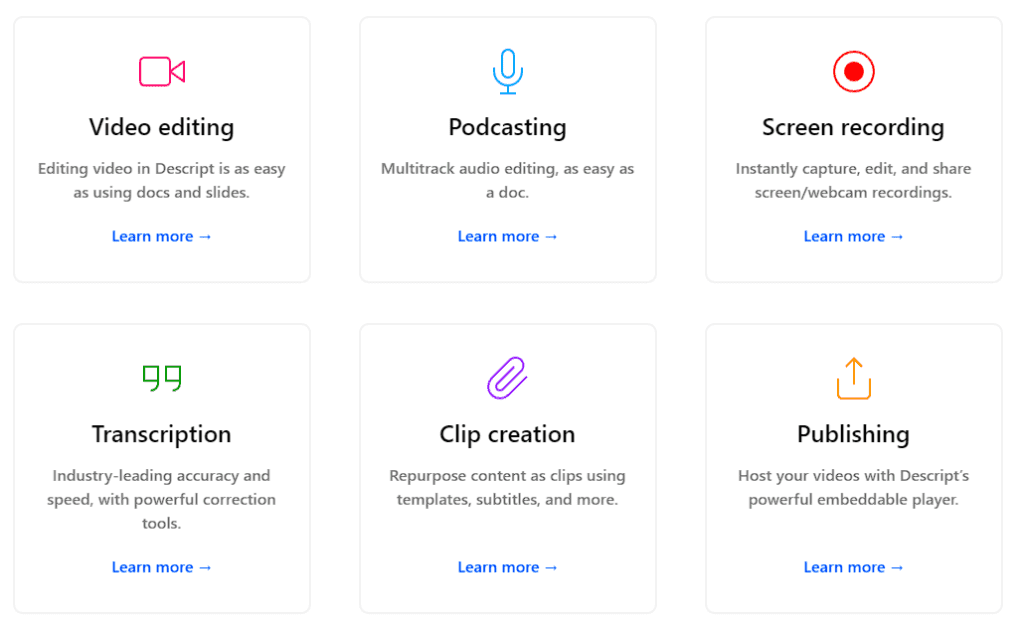The height and width of the screenshot is (634, 1024).
Task: Open Learn more under Screen recording
Action: [x=853, y=236]
